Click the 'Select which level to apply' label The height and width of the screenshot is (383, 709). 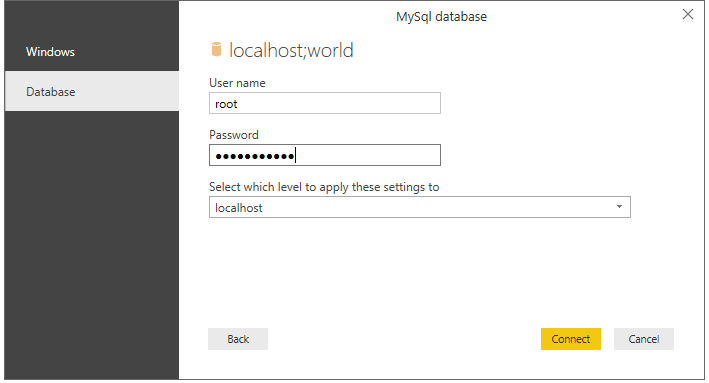click(324, 187)
